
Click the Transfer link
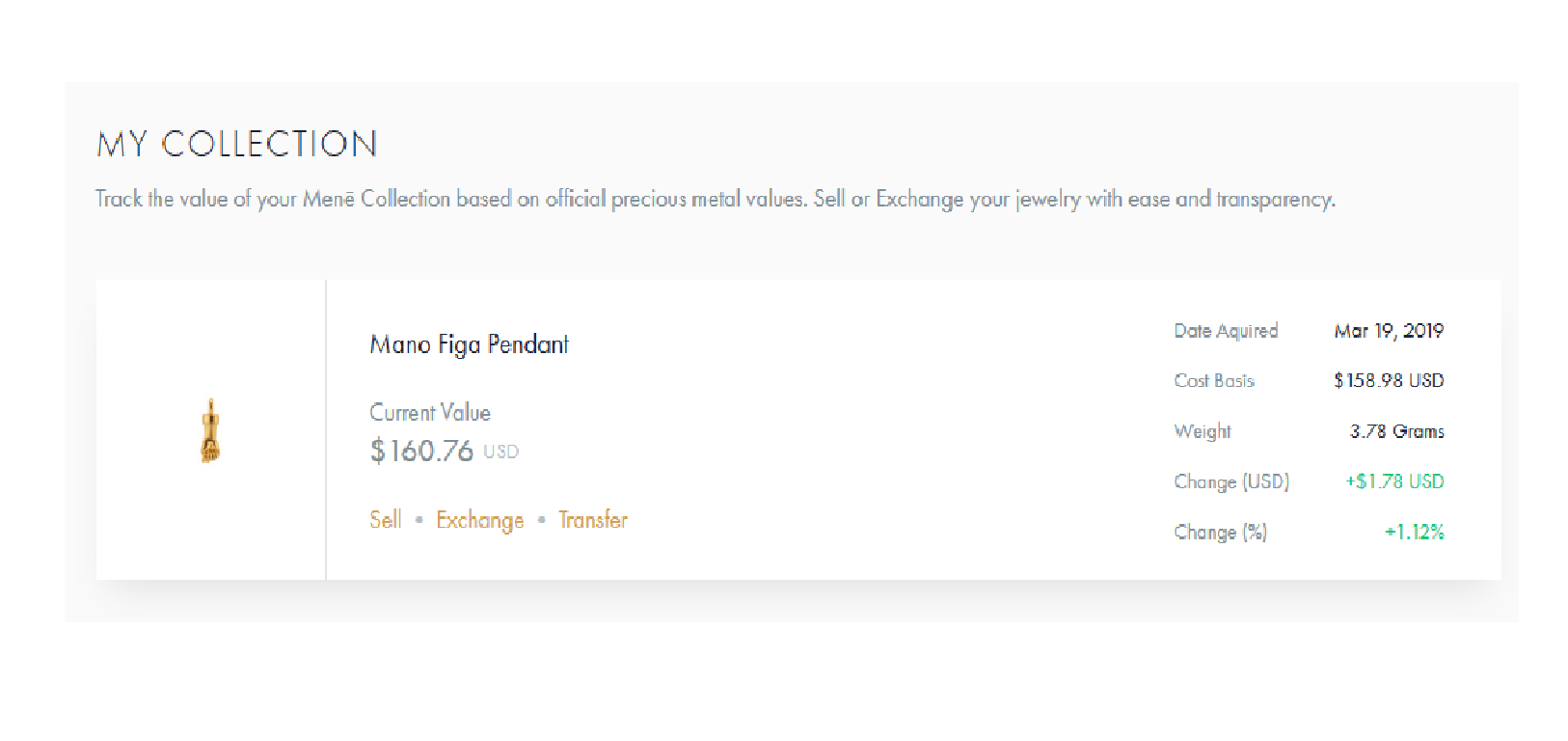[593, 520]
